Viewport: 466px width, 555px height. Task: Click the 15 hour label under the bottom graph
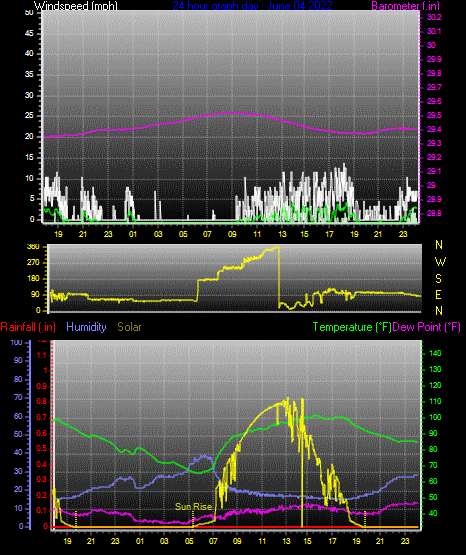tap(307, 541)
